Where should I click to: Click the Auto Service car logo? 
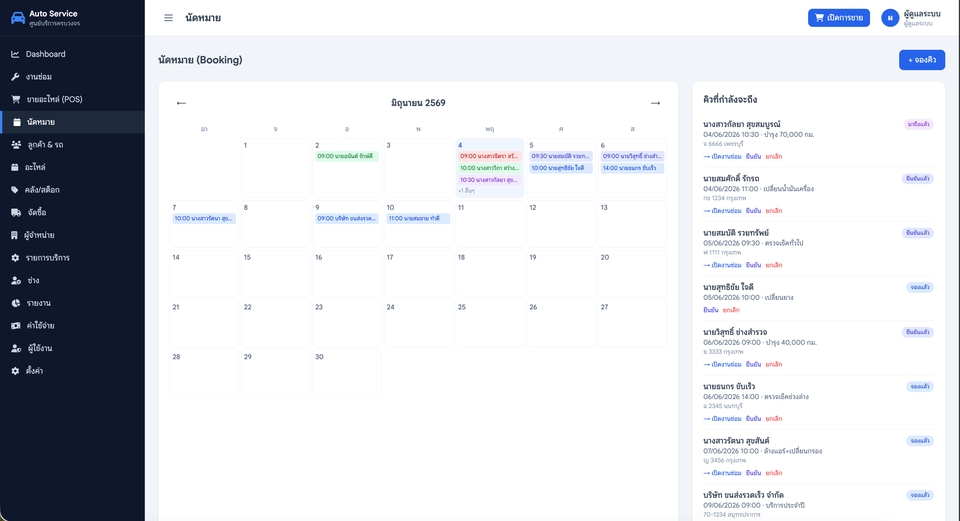click(x=18, y=18)
